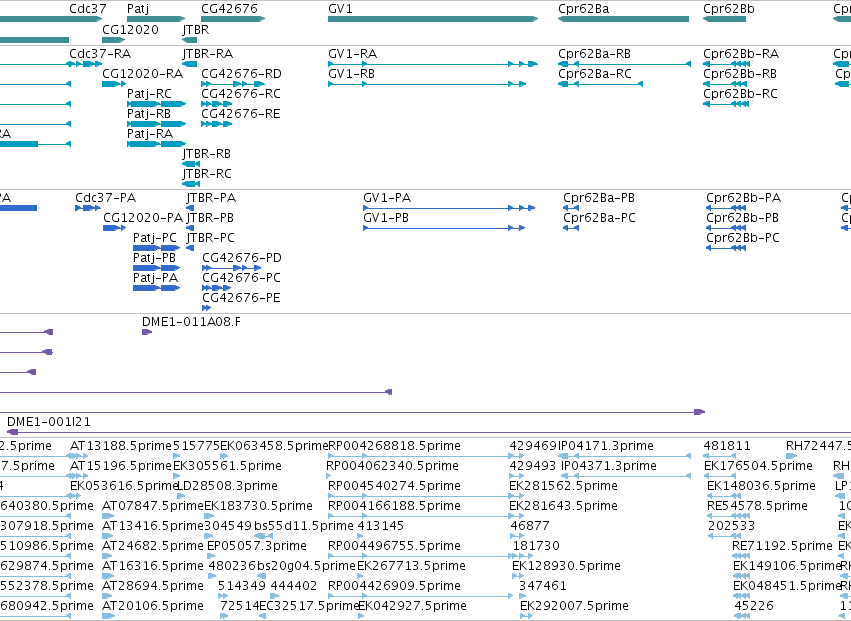Select the CG12020 gene label

coord(130,29)
